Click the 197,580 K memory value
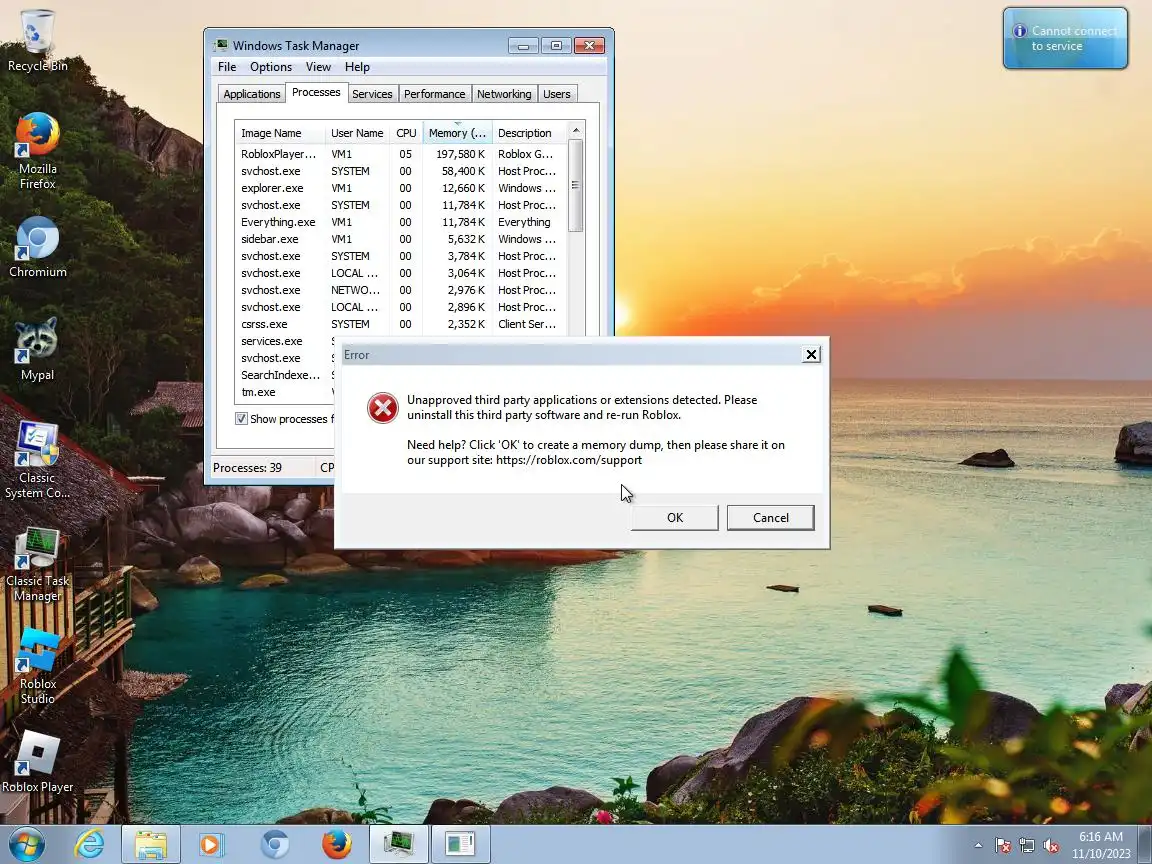1152x864 pixels. (460, 154)
